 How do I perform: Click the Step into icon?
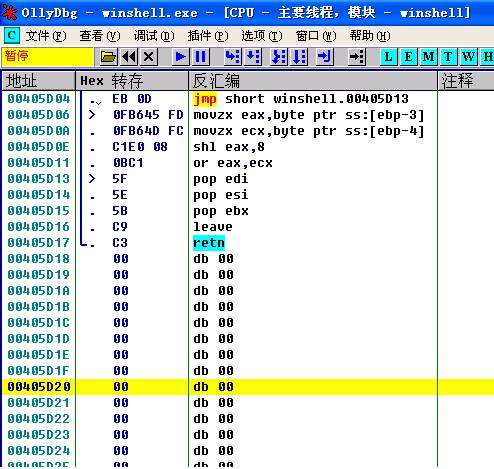(232, 57)
